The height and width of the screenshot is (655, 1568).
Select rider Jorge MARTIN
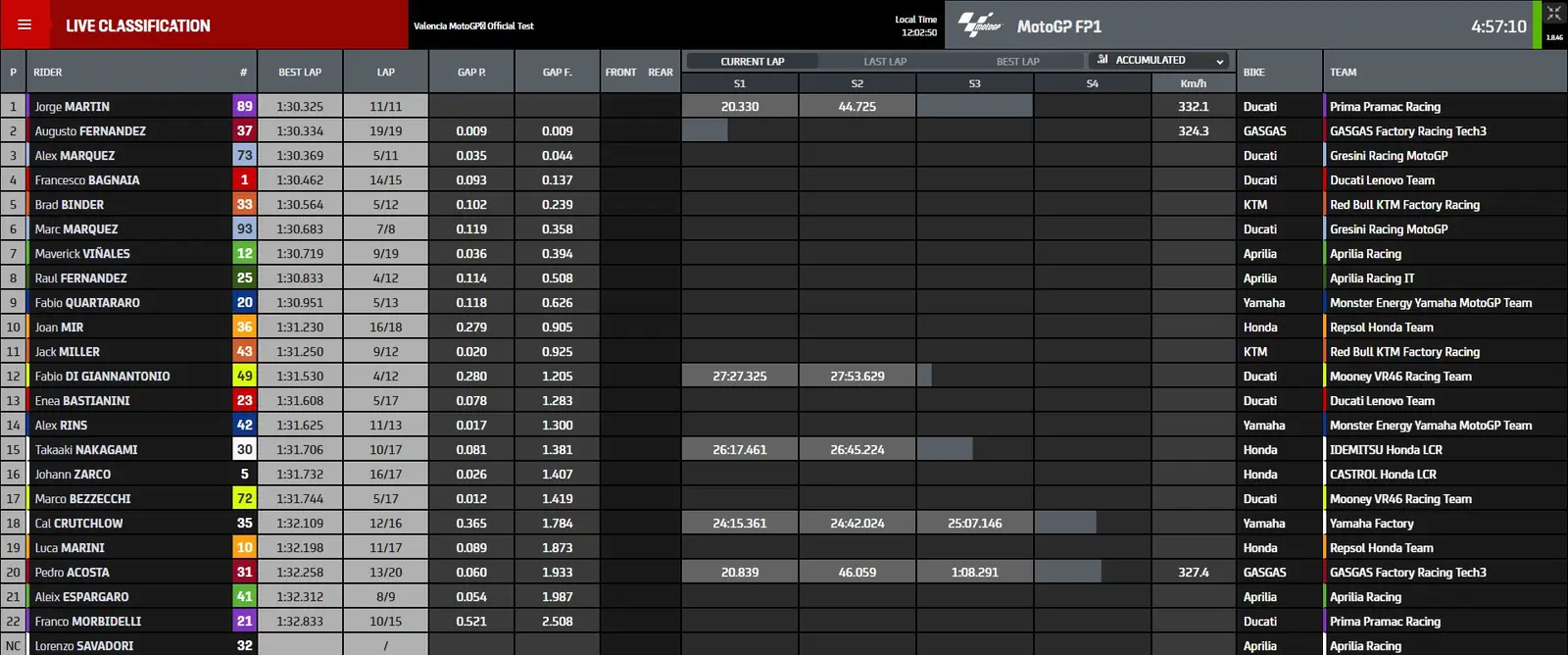pos(72,106)
